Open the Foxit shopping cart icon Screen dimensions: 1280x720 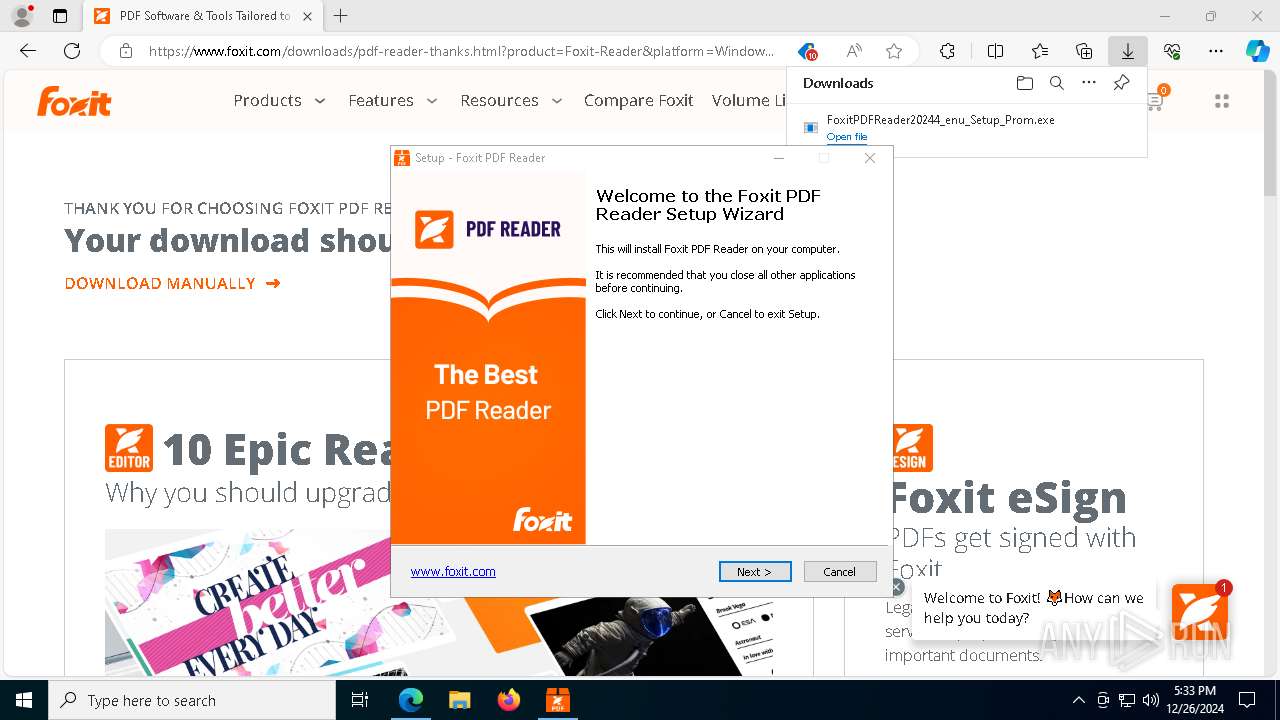coord(1156,100)
